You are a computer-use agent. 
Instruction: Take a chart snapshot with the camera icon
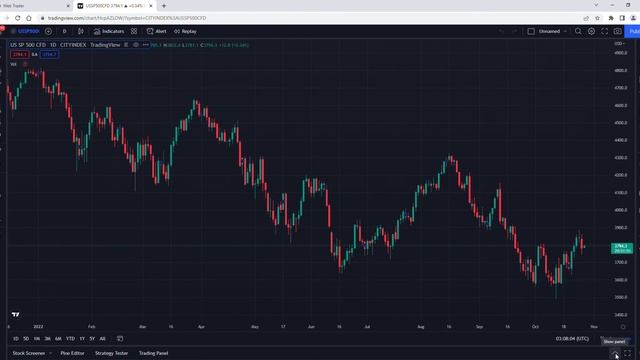(618, 31)
